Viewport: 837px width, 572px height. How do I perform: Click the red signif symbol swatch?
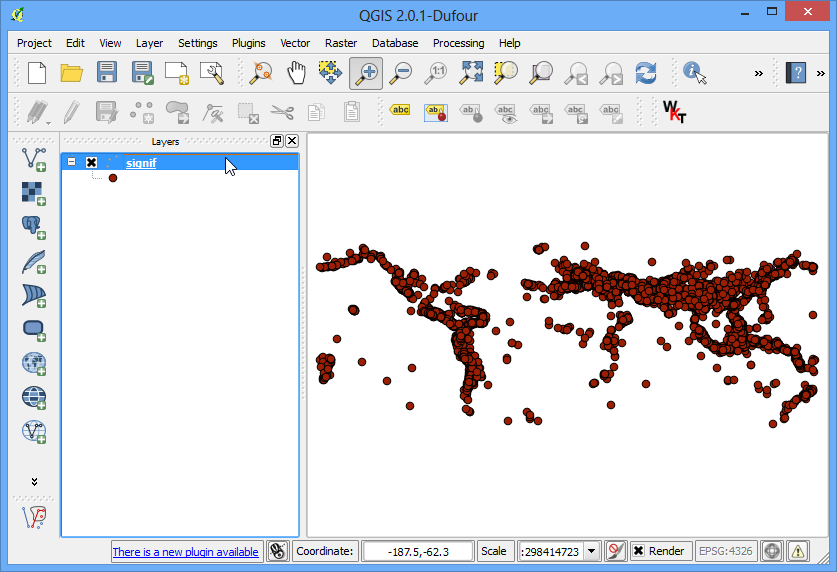[x=113, y=178]
